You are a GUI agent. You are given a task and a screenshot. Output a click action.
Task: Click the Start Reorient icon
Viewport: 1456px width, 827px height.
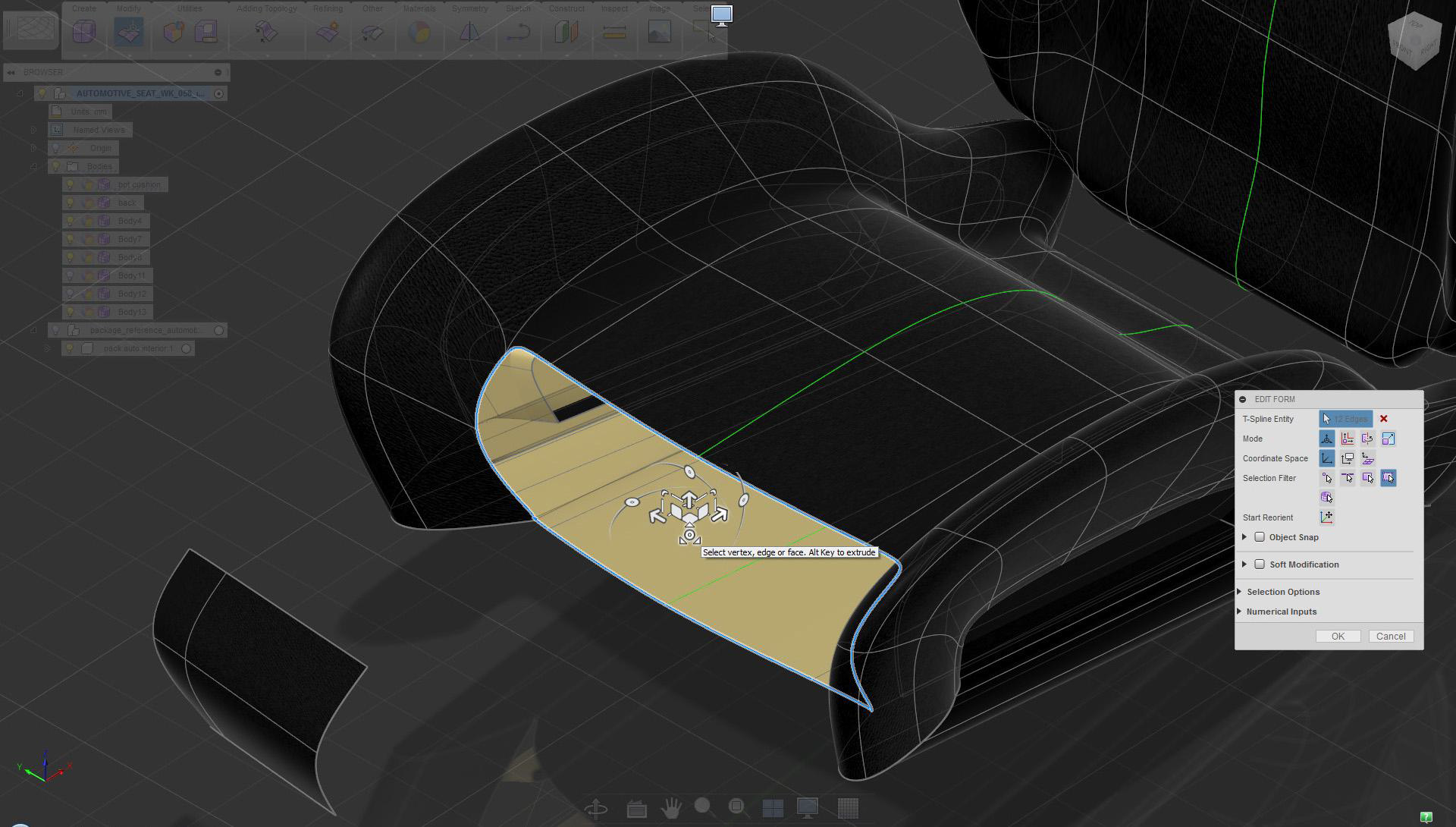tap(1326, 517)
